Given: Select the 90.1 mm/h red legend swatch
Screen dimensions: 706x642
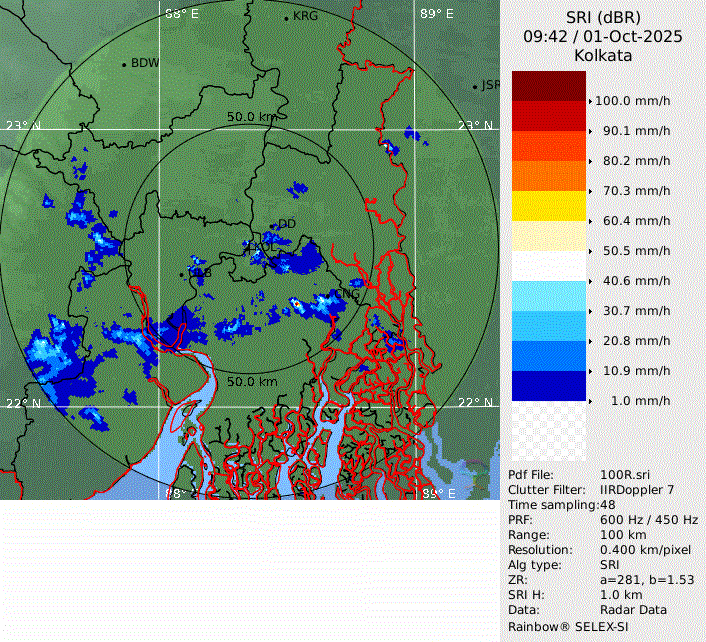Looking at the screenshot, I should click(x=548, y=116).
